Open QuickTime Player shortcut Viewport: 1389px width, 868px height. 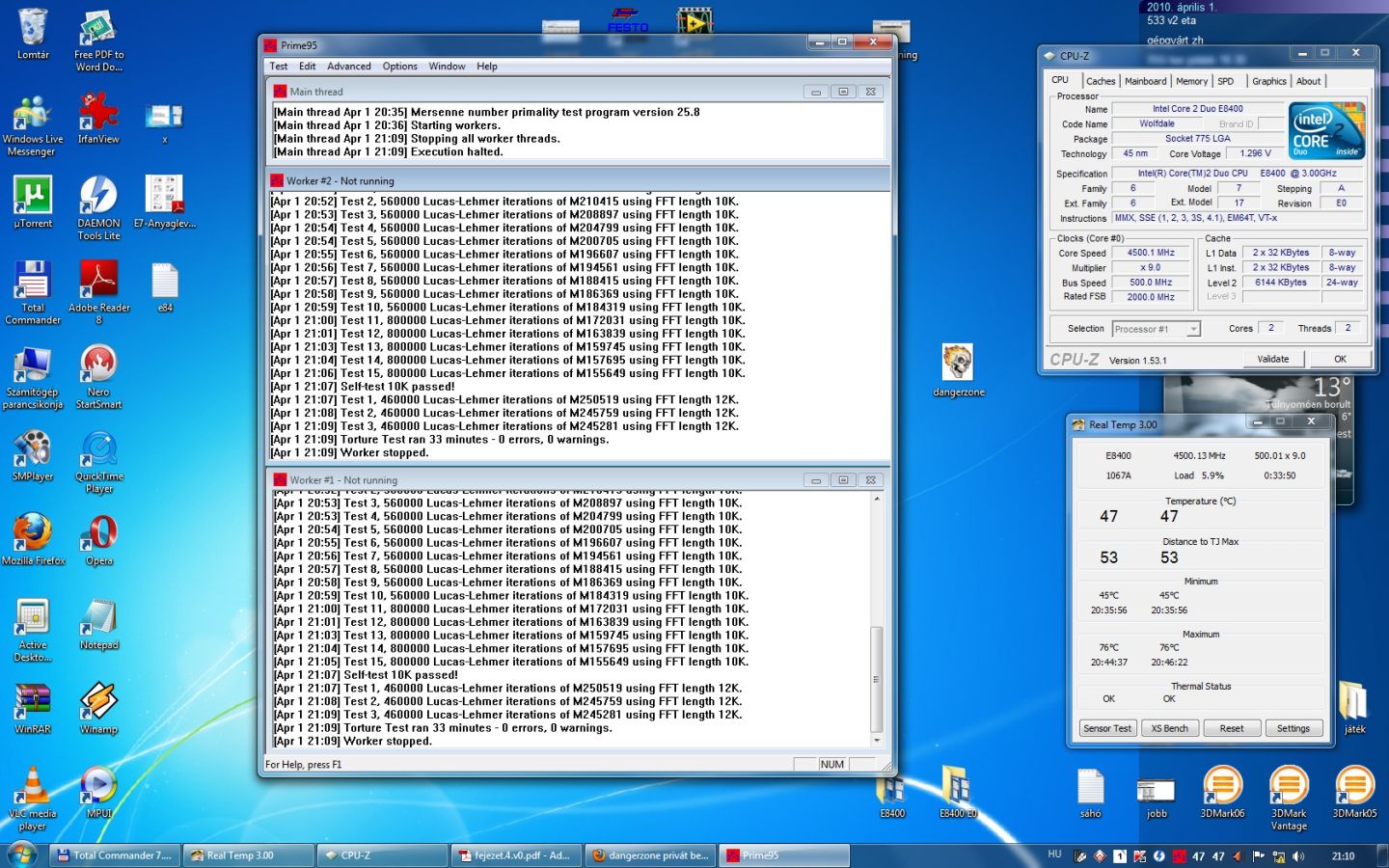98,462
